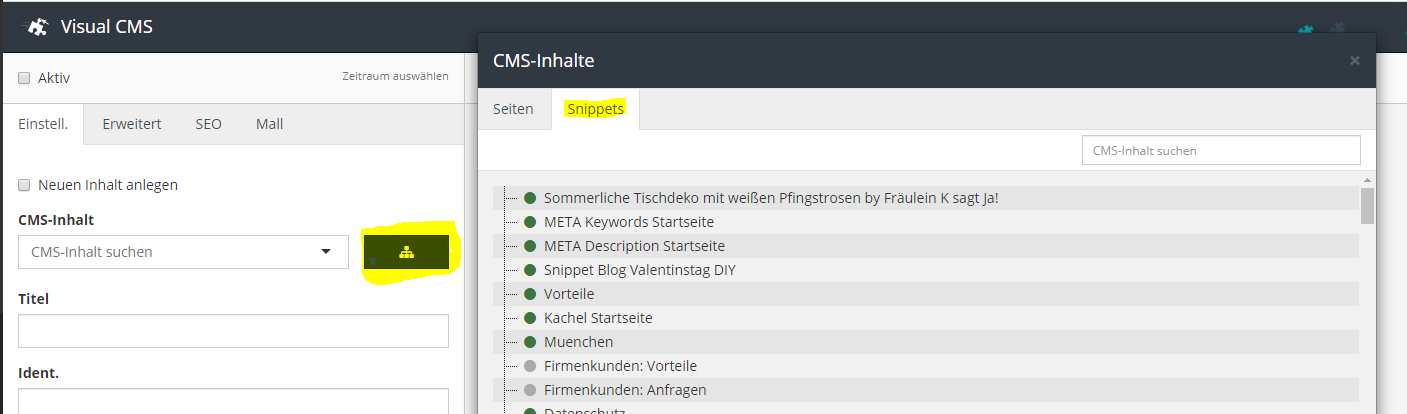
Task: Open the SEO tab
Action: (x=208, y=124)
